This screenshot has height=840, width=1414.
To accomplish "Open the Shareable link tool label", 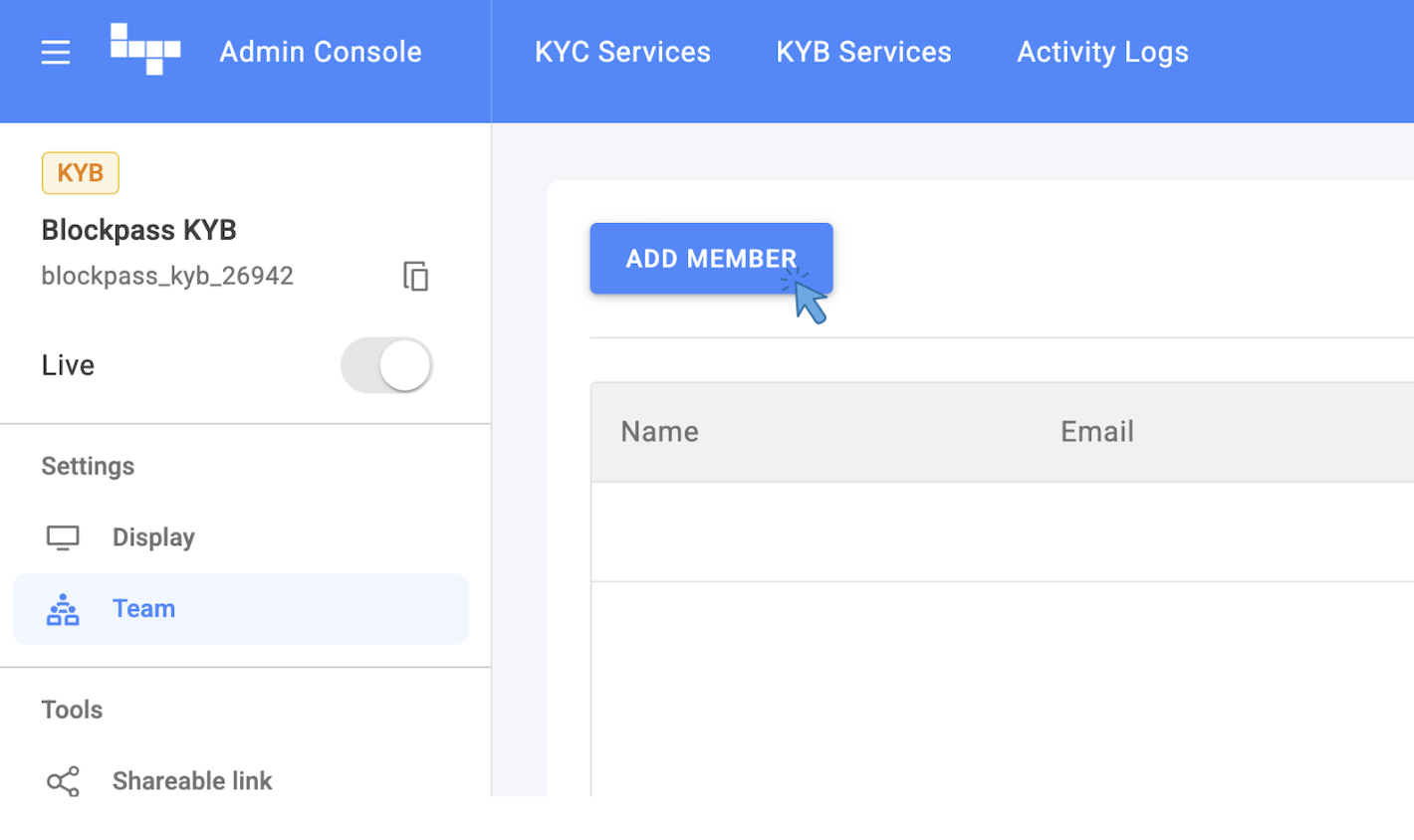I will click(192, 781).
